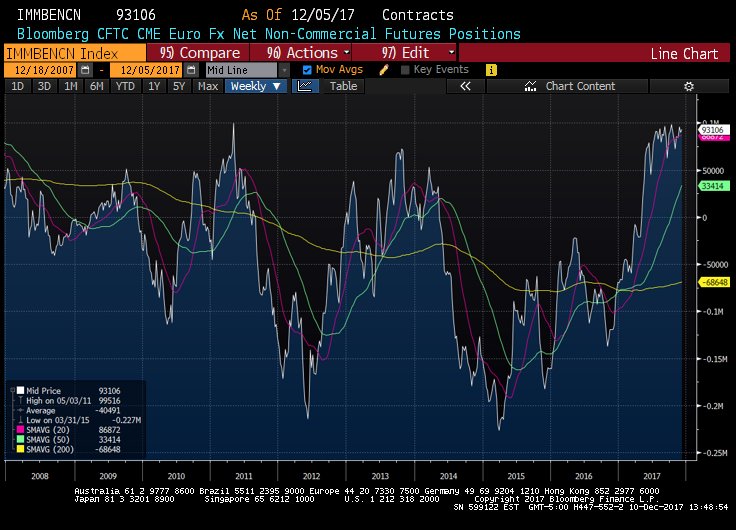Open the end date calendar picker icon
This screenshot has width=736, height=530.
191,70
